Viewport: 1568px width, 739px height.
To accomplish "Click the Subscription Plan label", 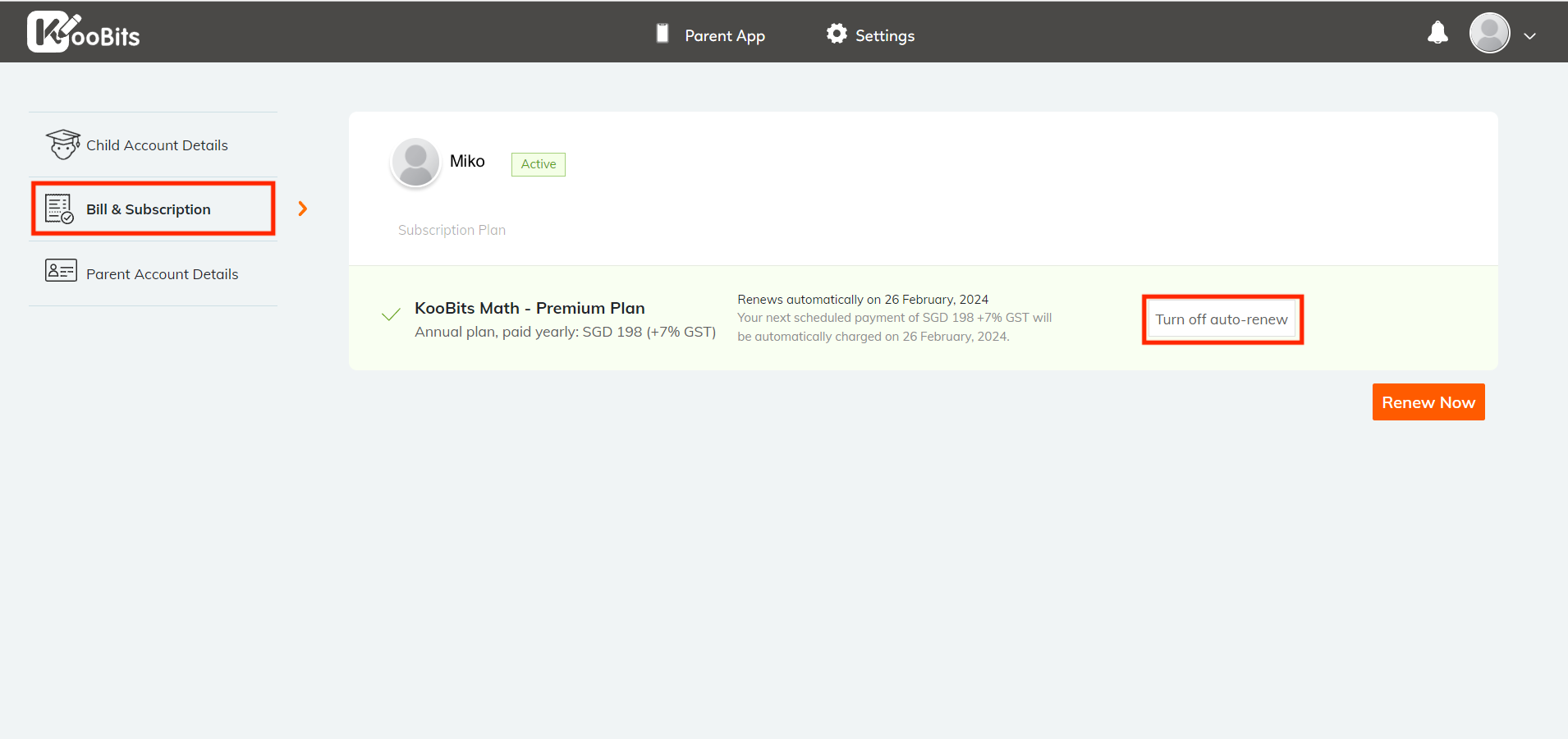I will (x=452, y=230).
